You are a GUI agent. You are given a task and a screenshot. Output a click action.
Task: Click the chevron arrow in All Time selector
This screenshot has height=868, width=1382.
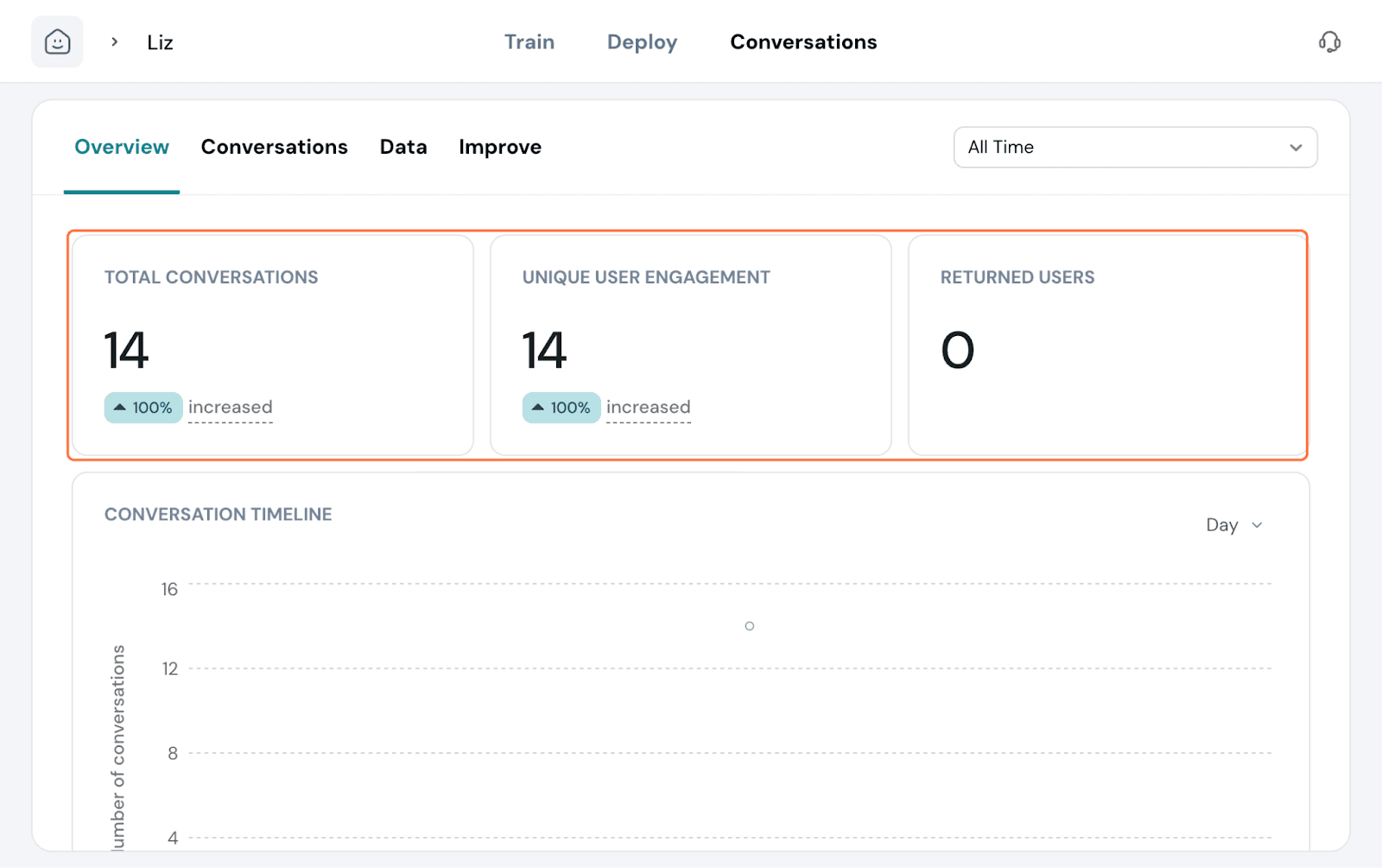1296,148
